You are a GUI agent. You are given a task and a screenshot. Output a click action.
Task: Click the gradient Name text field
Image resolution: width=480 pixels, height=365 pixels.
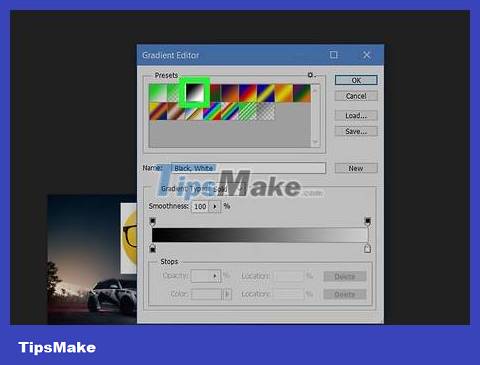tap(248, 168)
